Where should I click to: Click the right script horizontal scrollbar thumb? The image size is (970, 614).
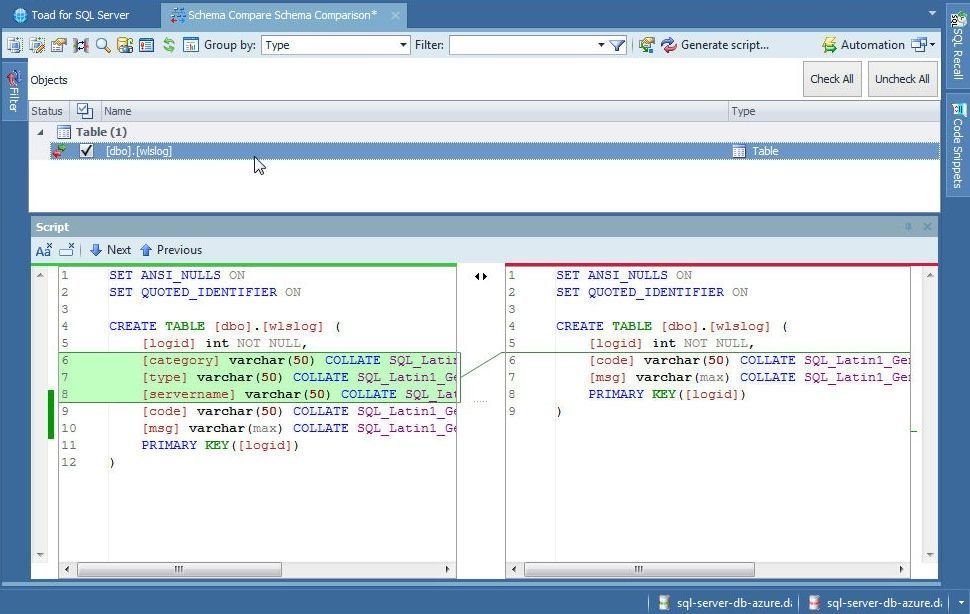pyautogui.click(x=639, y=569)
